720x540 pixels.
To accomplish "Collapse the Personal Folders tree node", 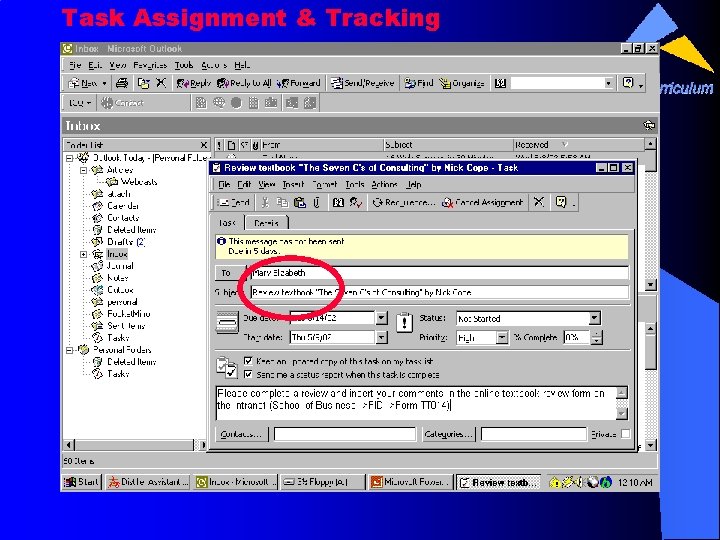I will [x=69, y=350].
